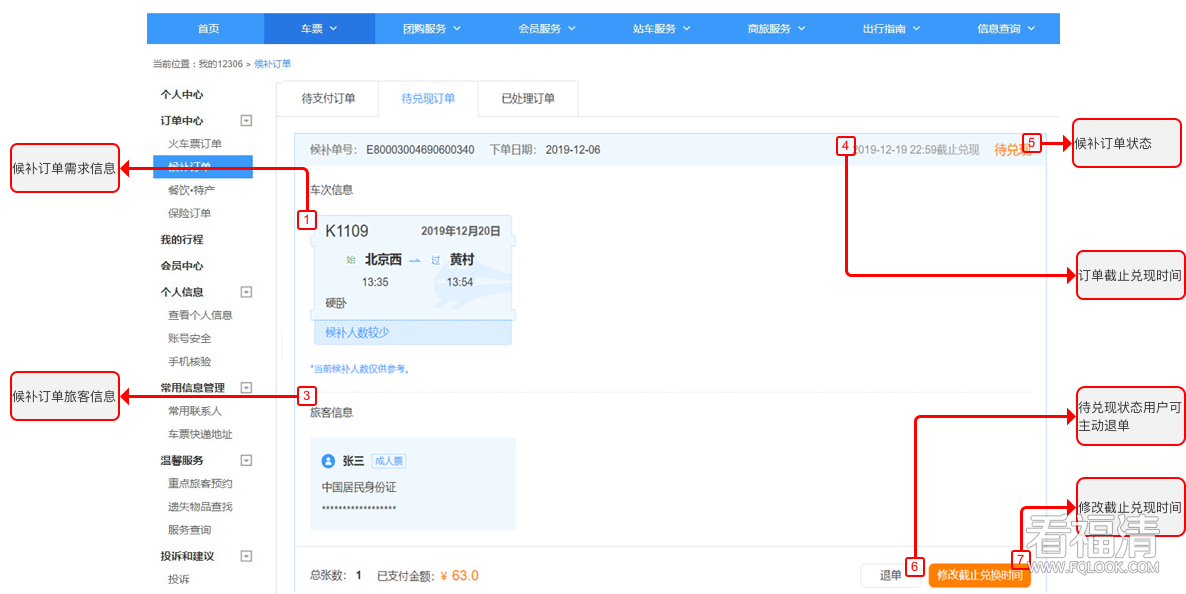The image size is (1186, 594).
Task: Open 火车票订单 in the sidebar
Action: point(195,144)
